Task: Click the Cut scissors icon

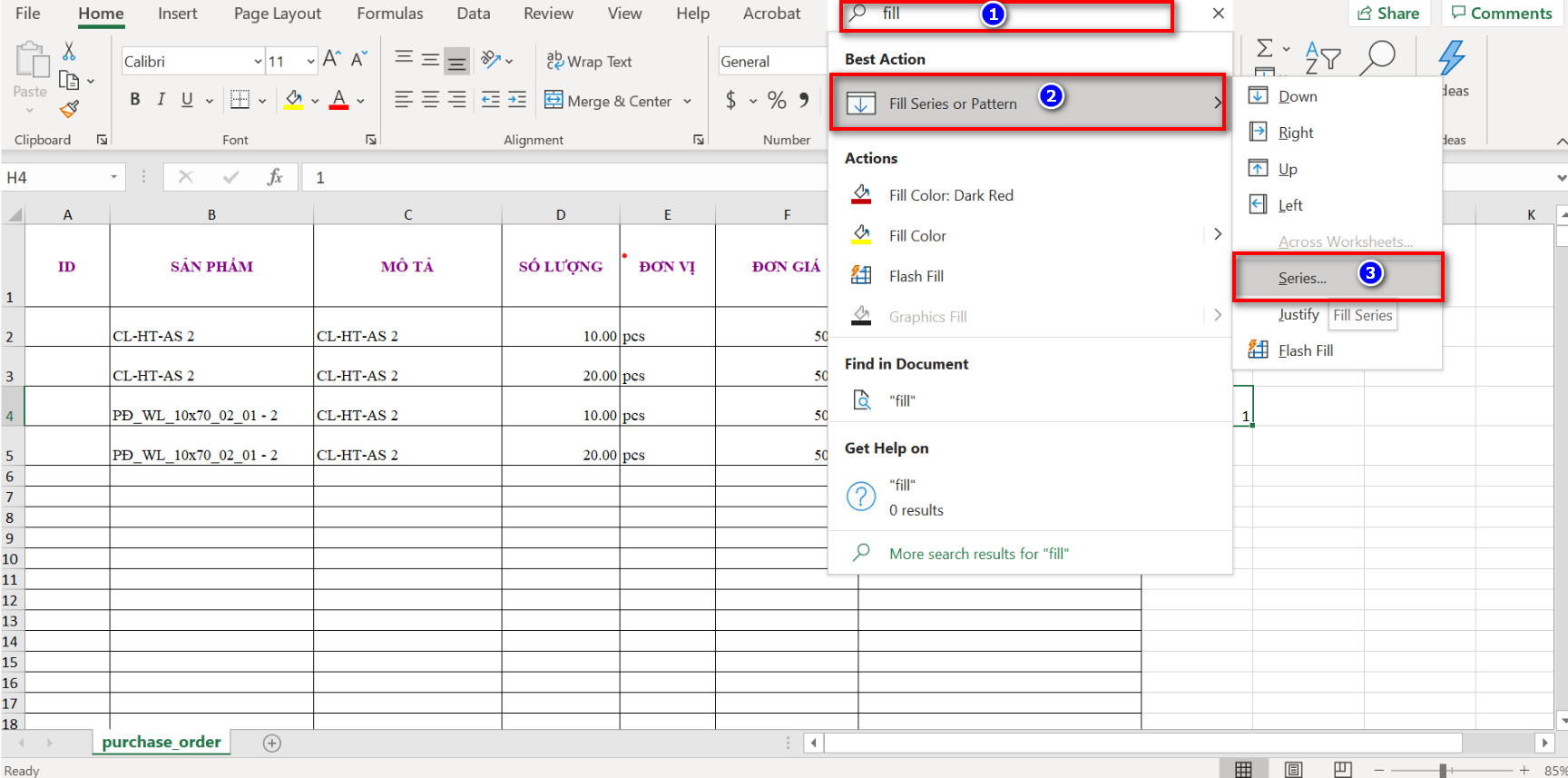Action: (x=69, y=52)
